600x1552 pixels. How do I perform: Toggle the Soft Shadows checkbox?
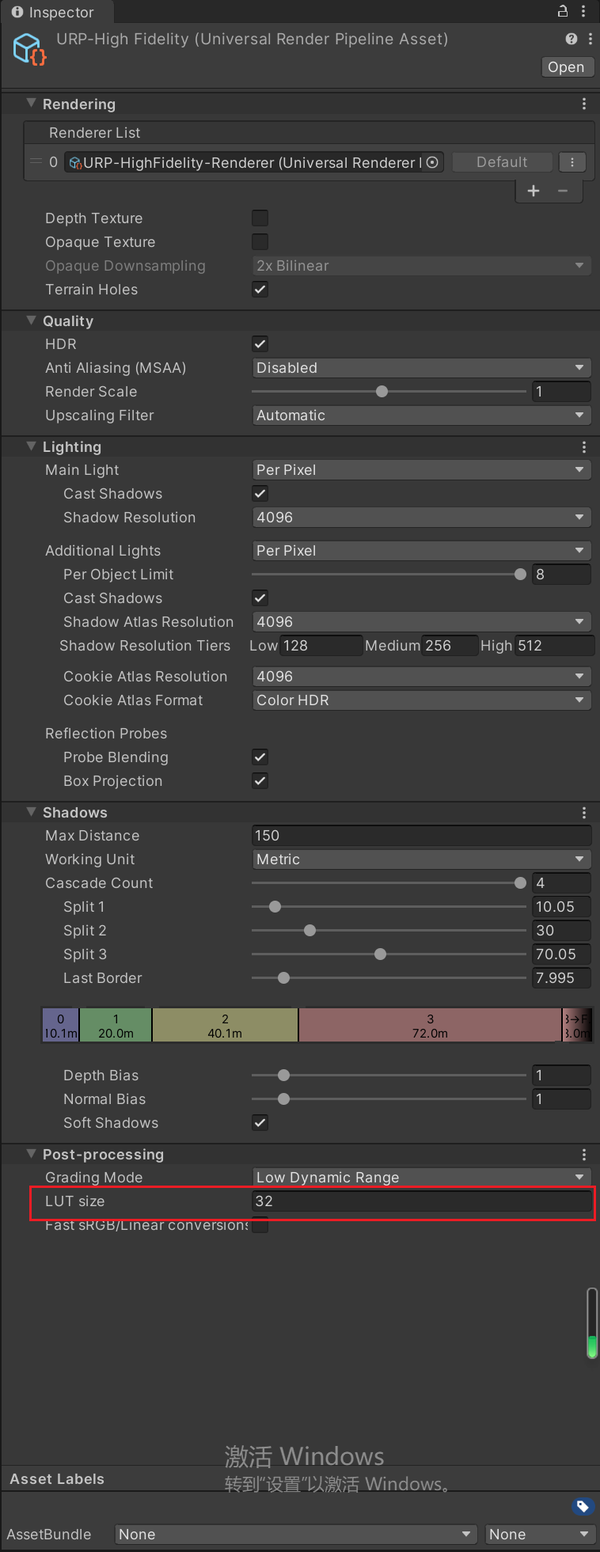pyautogui.click(x=260, y=1123)
